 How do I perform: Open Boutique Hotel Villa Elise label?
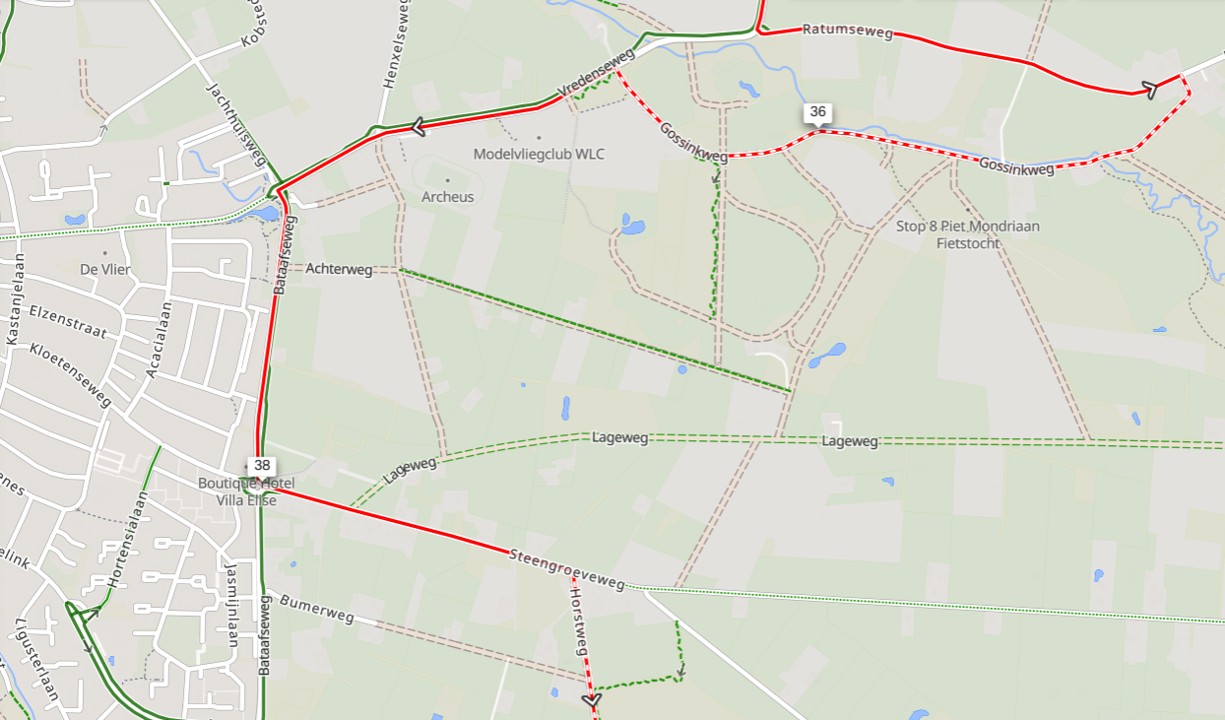246,491
